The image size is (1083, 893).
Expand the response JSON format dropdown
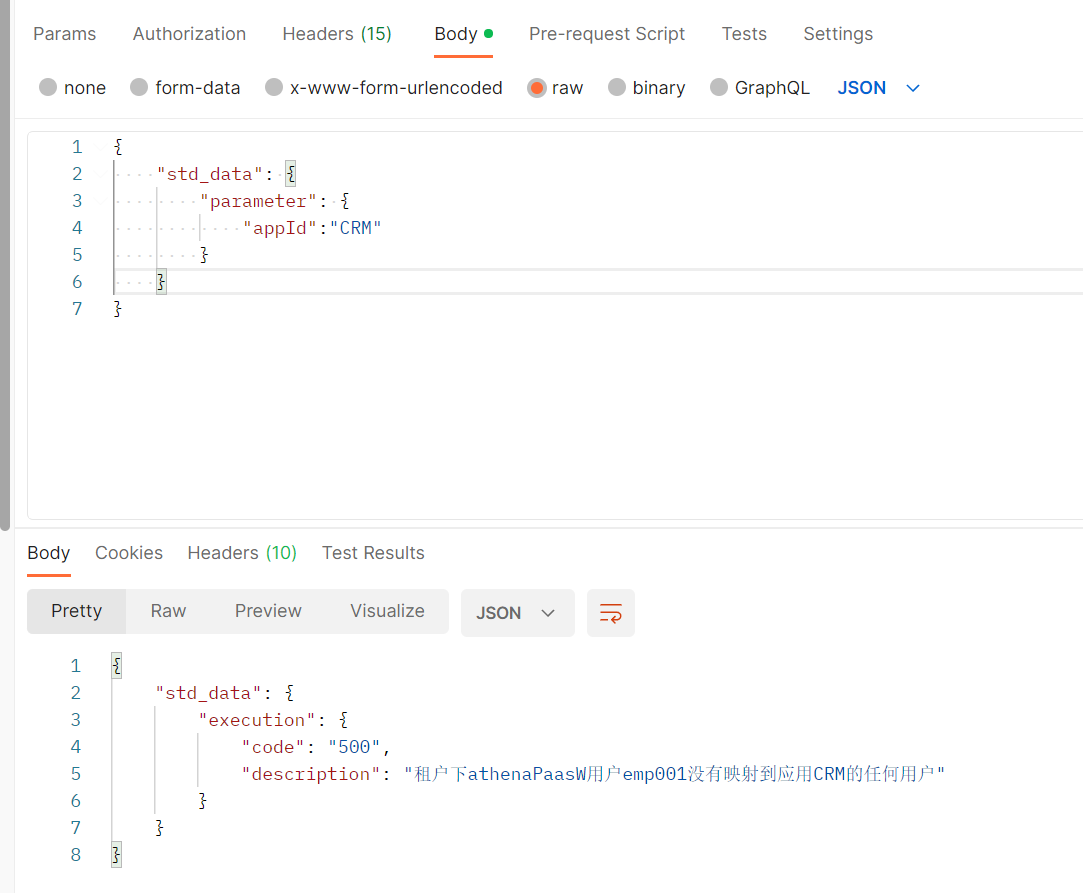click(517, 613)
